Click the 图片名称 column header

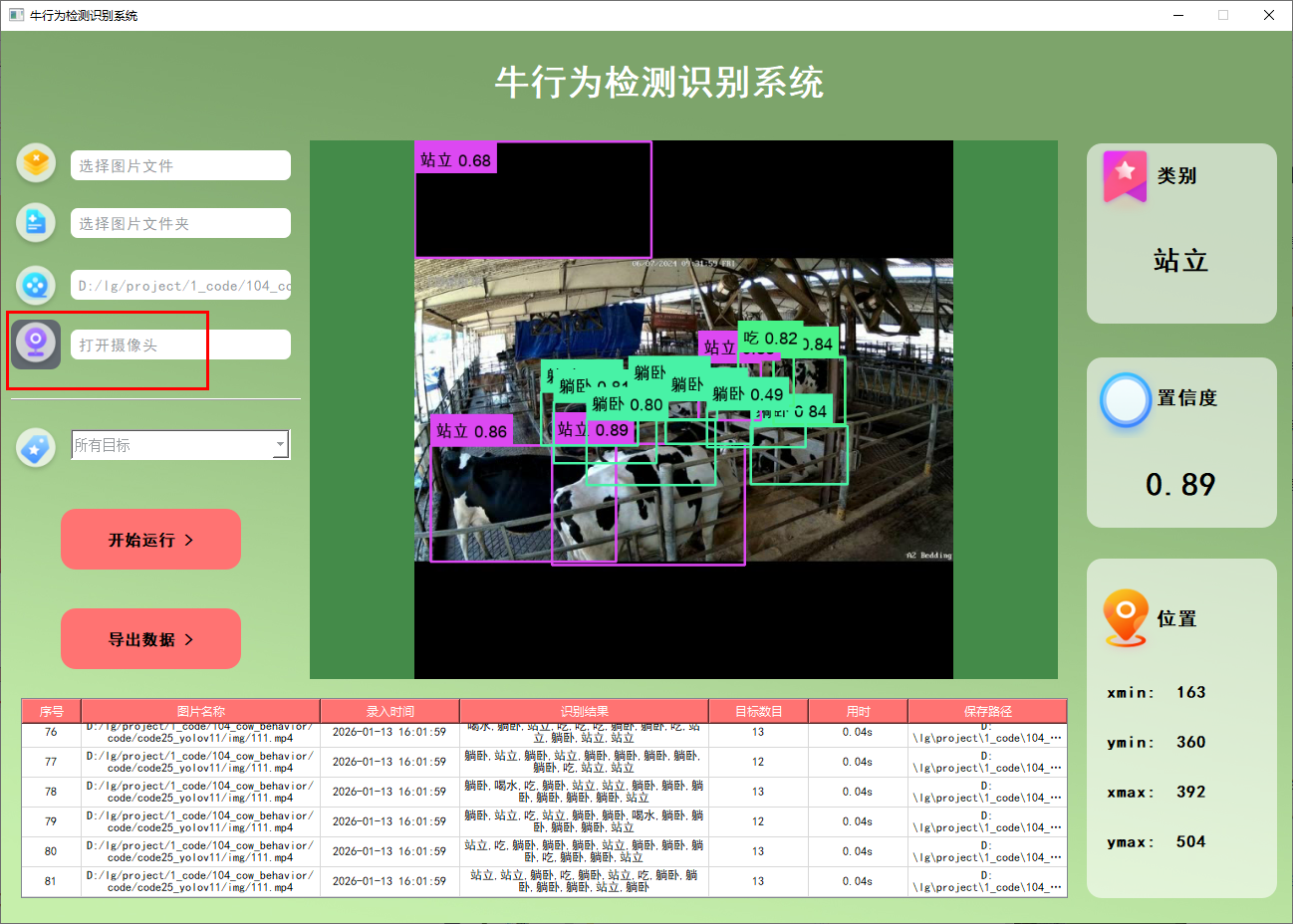point(200,711)
